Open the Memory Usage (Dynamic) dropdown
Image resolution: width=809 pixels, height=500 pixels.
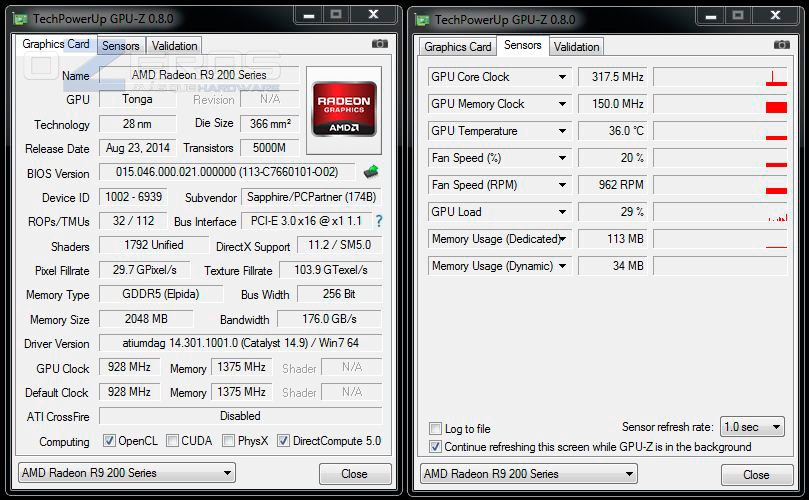(x=562, y=266)
